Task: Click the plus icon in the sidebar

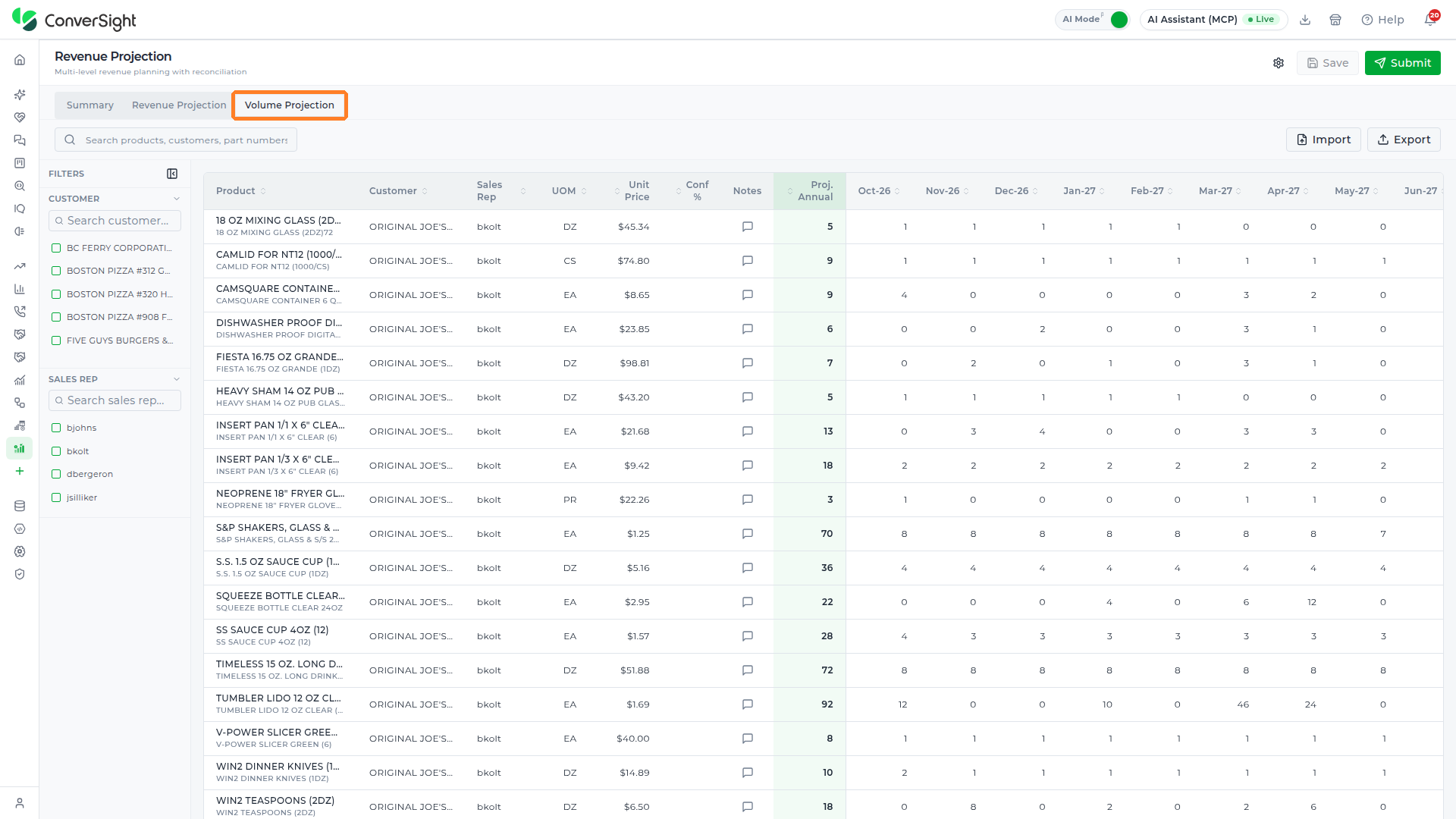Action: point(20,471)
